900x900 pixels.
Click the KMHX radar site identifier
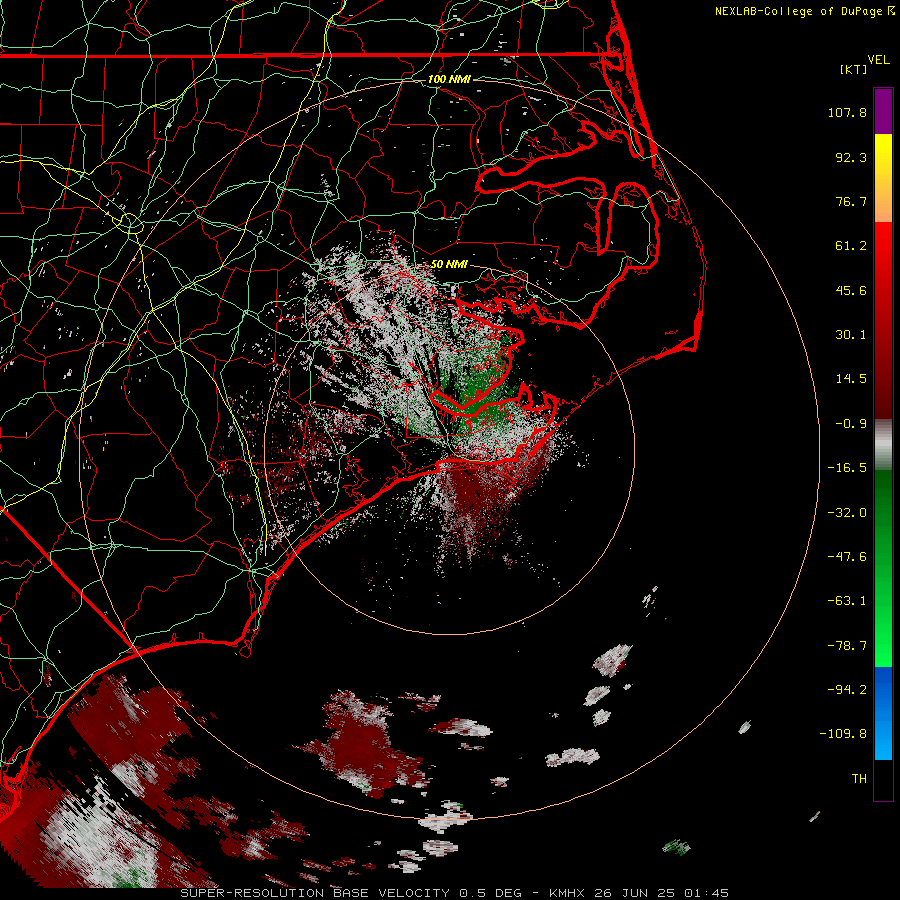click(569, 893)
